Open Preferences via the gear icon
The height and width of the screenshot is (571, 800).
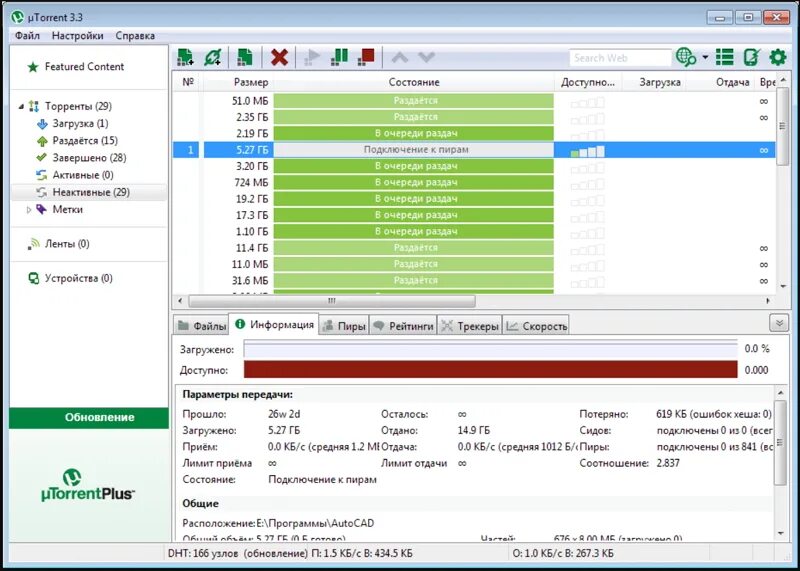click(x=778, y=57)
